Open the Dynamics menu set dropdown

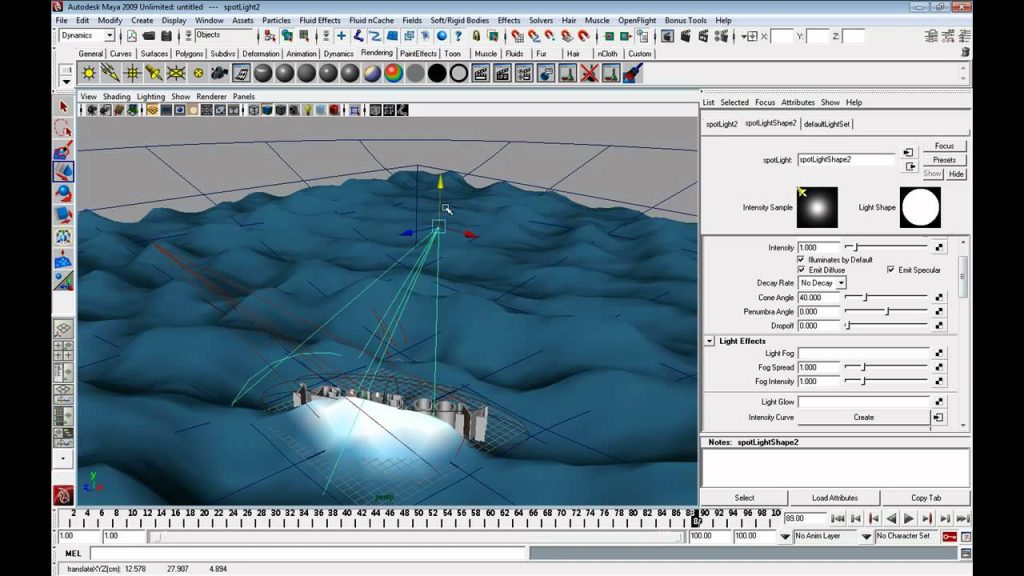[110, 36]
